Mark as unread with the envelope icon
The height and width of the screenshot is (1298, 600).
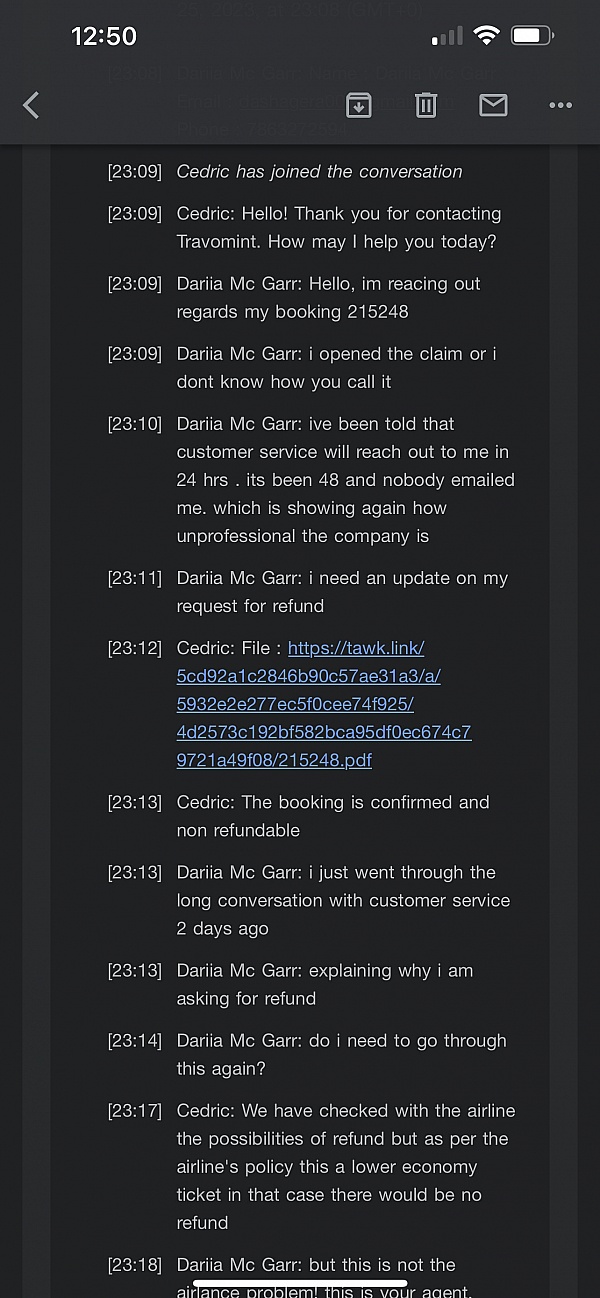(493, 105)
